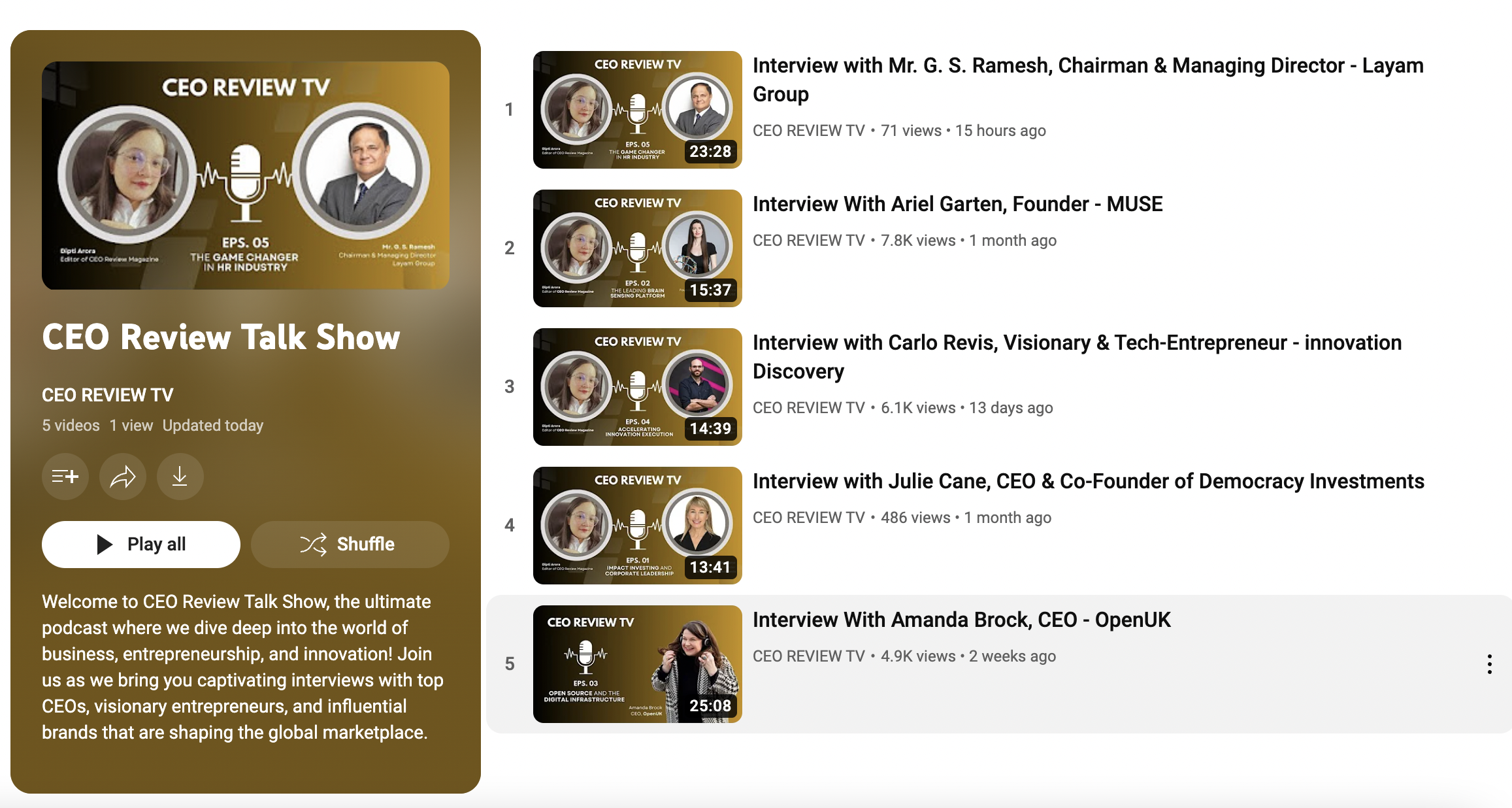Open the G. S. Ramesh interview thumbnail
This screenshot has width=1512, height=808.
pos(638,110)
